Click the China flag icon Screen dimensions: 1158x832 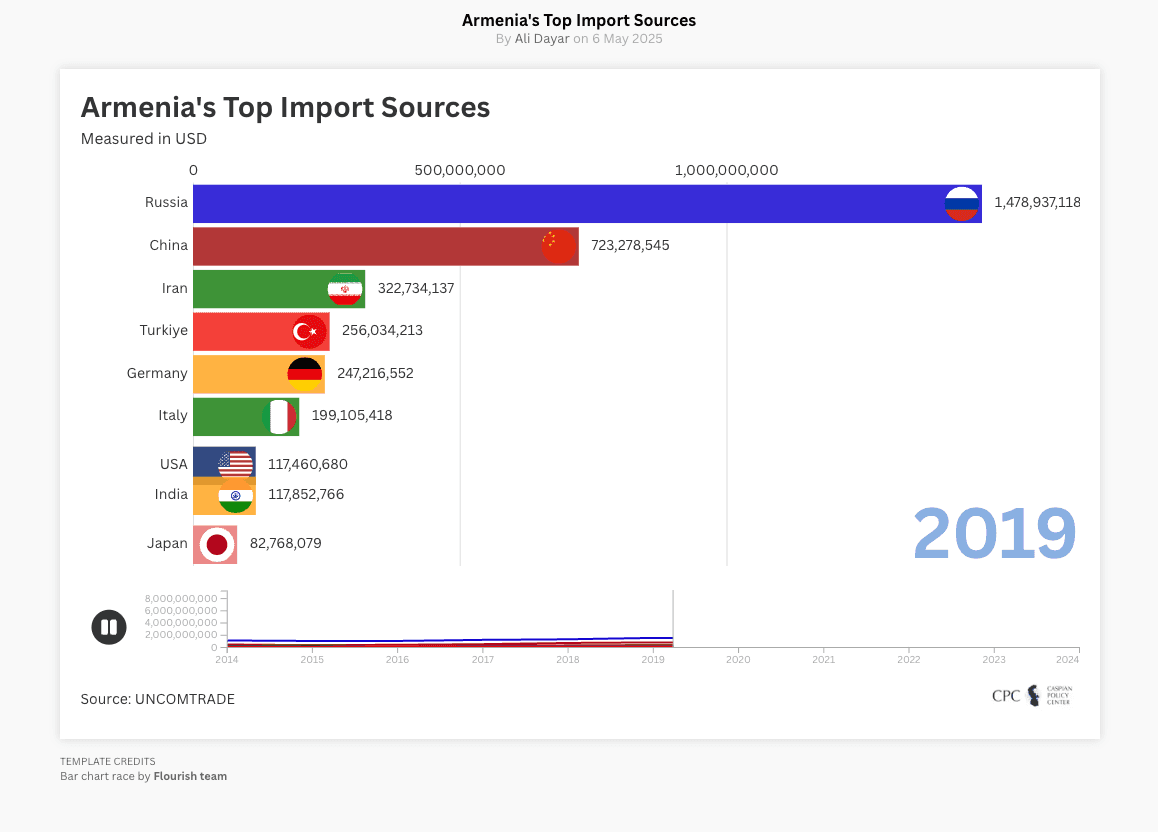[x=560, y=245]
